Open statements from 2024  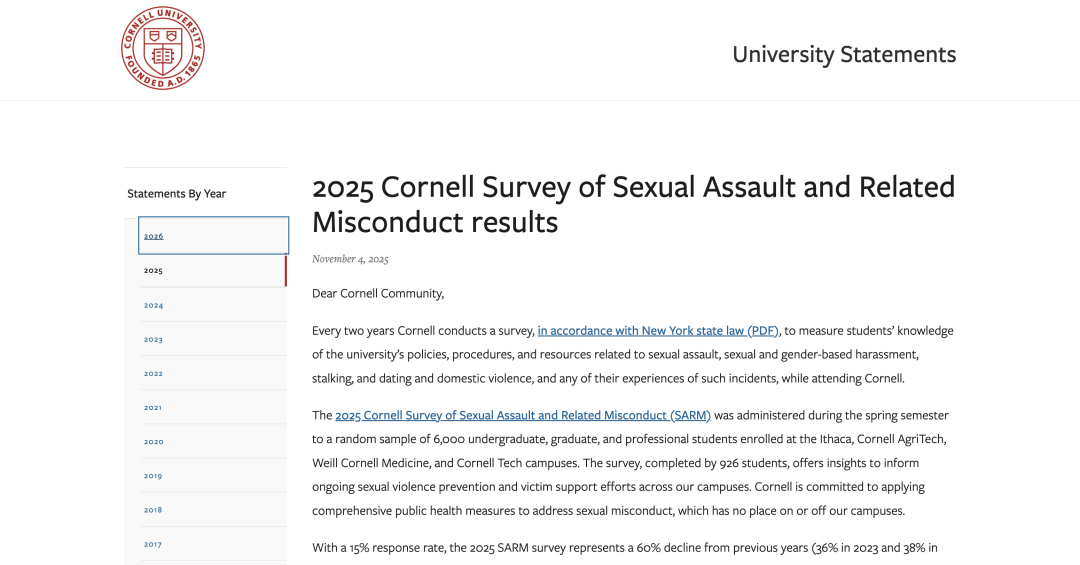212,305
